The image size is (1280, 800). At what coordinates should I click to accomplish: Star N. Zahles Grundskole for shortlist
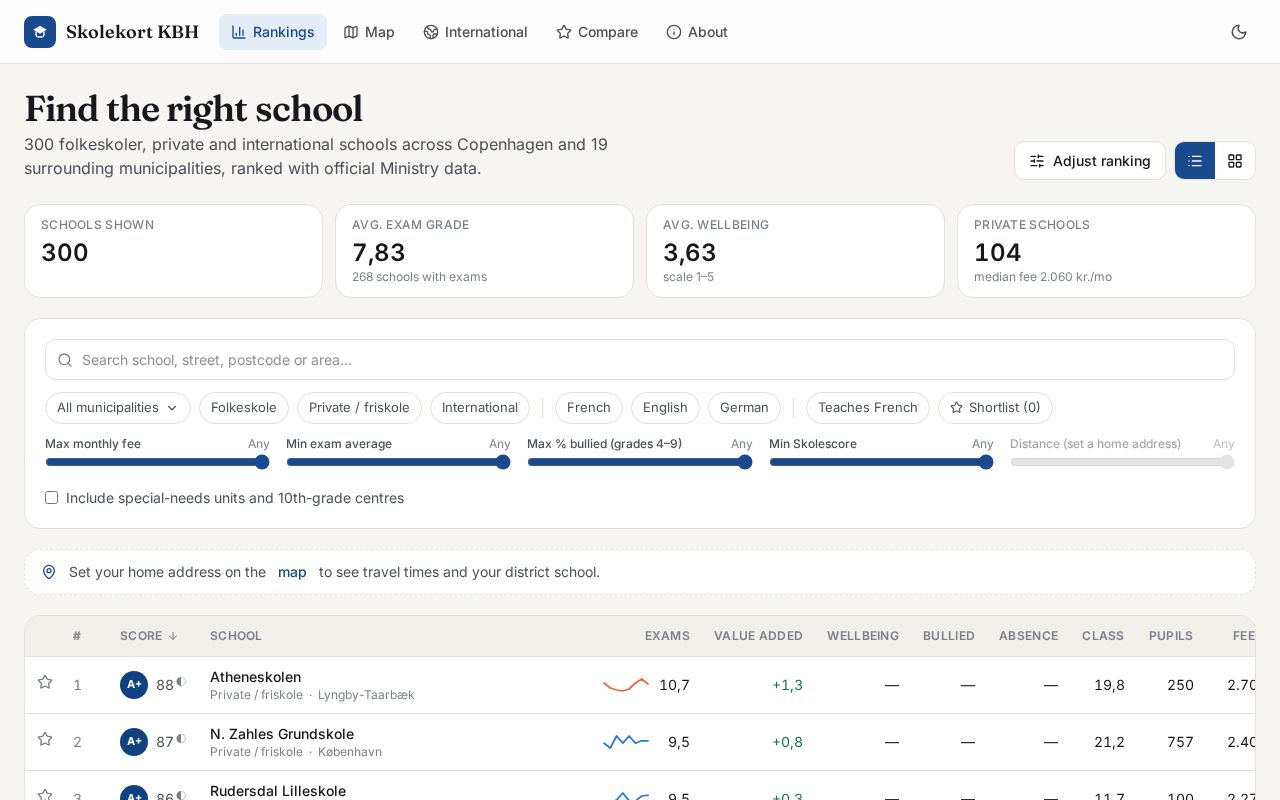coord(45,740)
